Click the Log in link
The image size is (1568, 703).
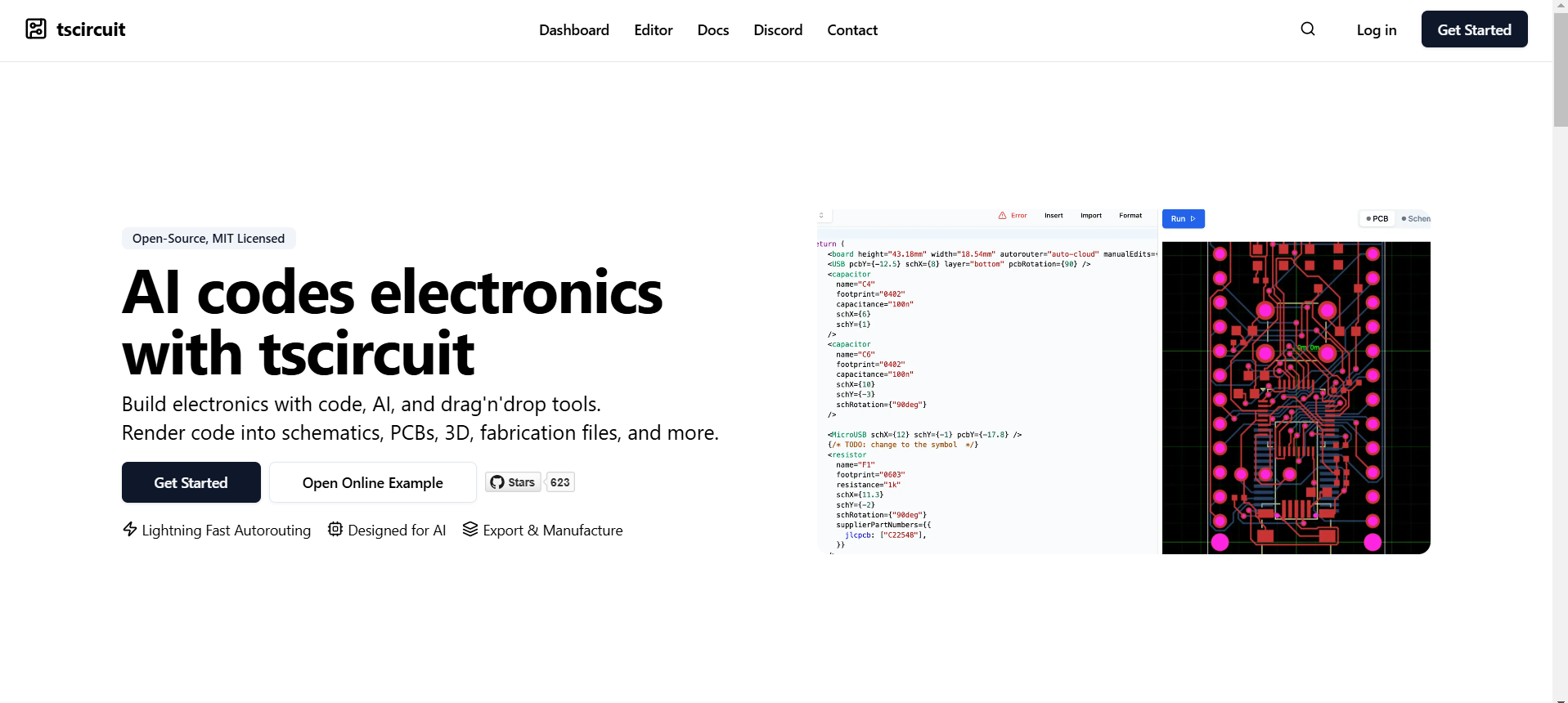1377,30
